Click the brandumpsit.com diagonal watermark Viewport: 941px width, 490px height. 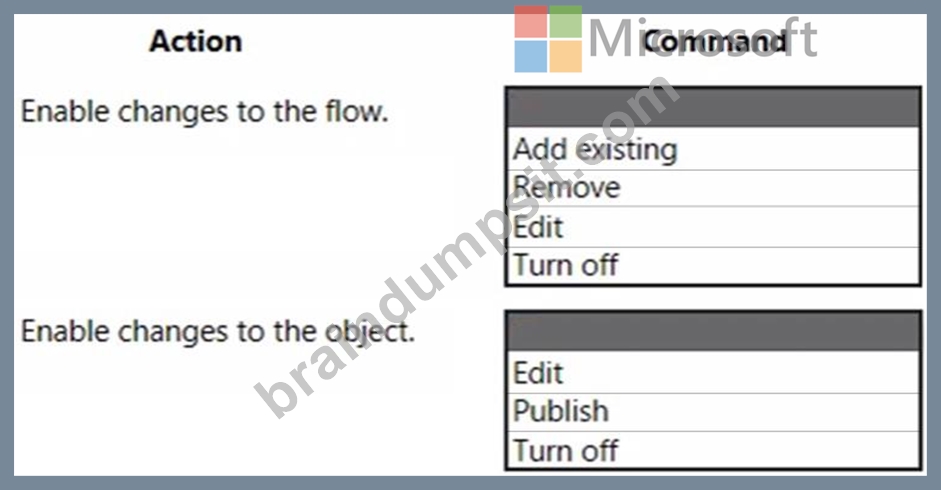tap(467, 247)
